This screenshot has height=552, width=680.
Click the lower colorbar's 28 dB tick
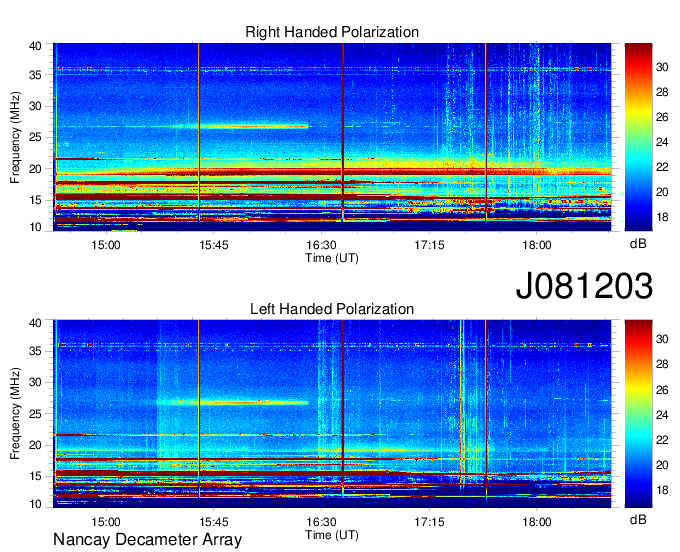coord(662,364)
